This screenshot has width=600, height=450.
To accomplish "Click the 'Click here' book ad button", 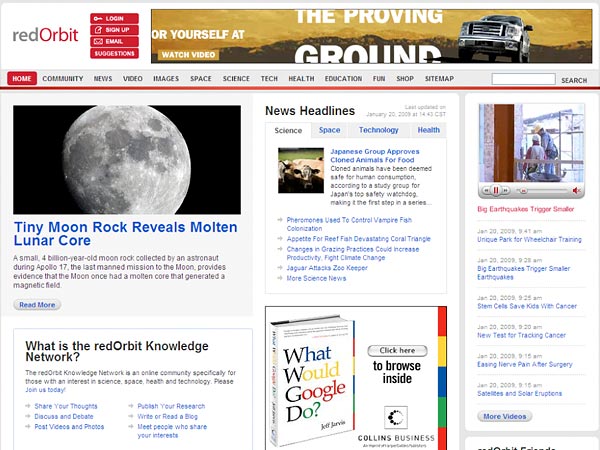I will point(397,351).
